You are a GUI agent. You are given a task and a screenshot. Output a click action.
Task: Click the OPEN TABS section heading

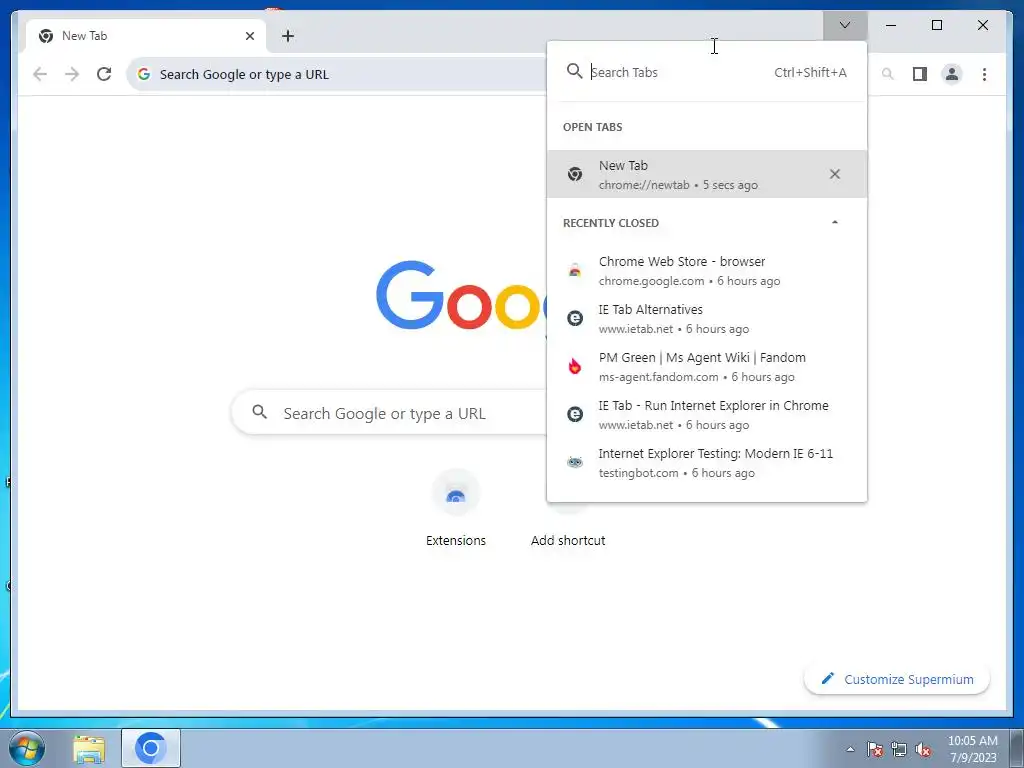pyautogui.click(x=592, y=127)
